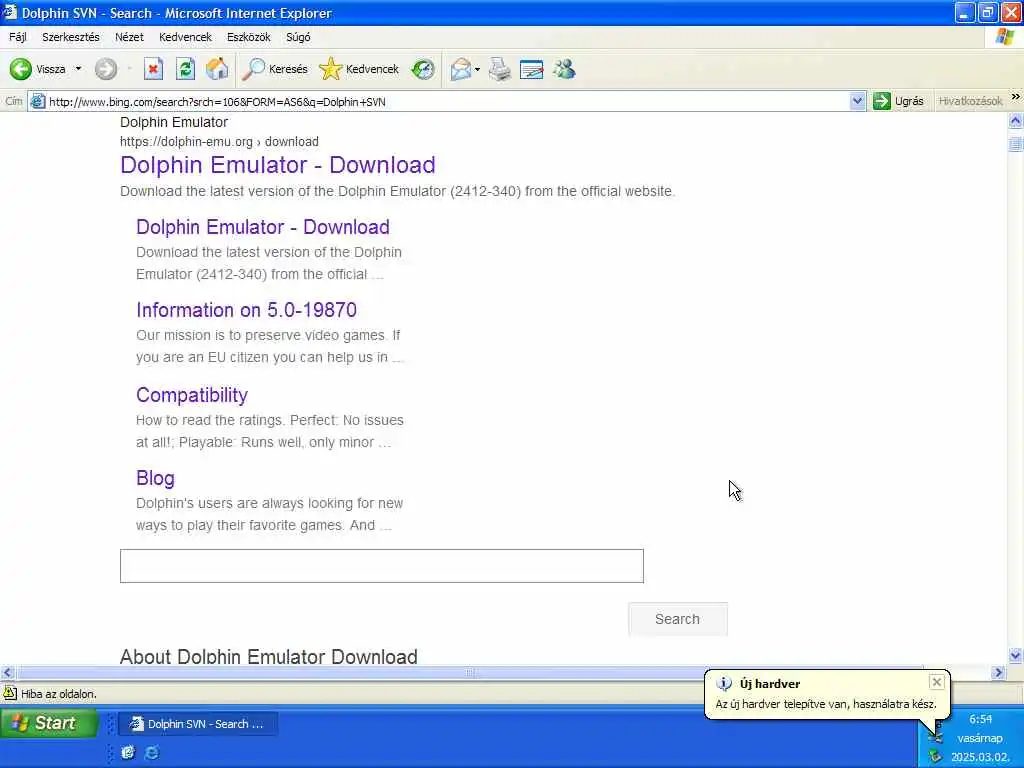Stop loading with the red X icon
This screenshot has height=768, width=1024.
pos(153,69)
